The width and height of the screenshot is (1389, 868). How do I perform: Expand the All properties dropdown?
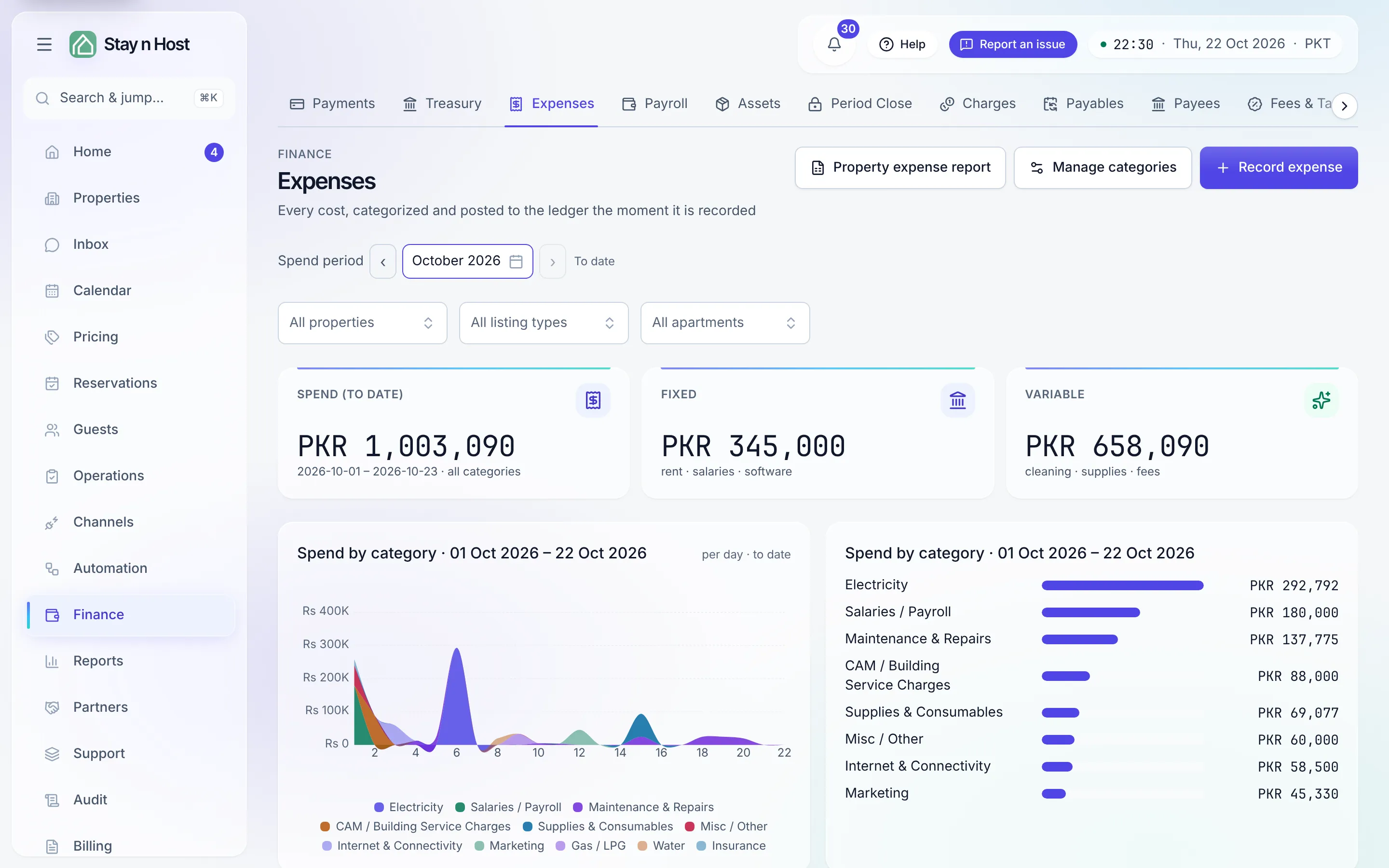362,323
